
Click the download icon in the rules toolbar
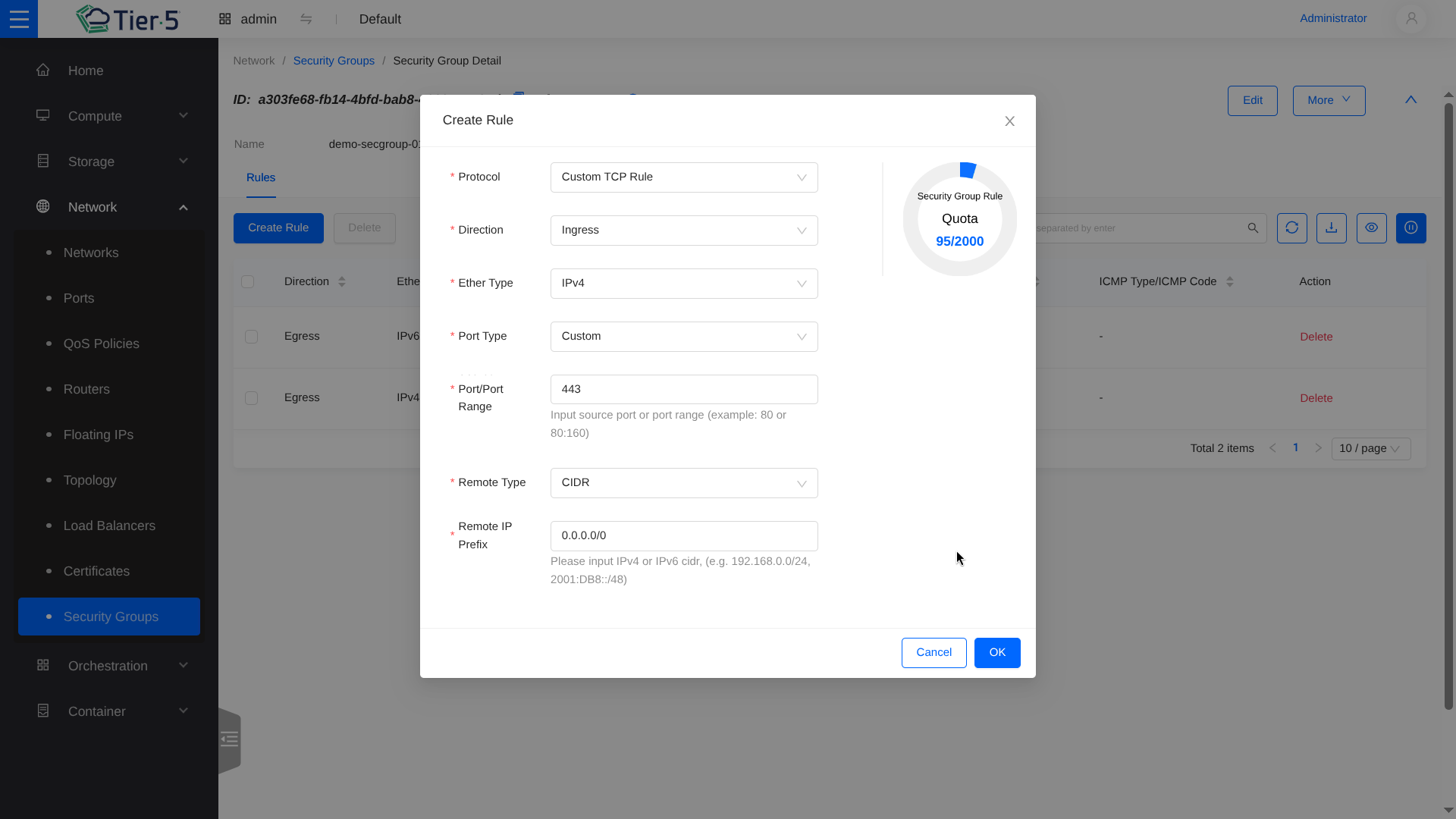click(1331, 228)
